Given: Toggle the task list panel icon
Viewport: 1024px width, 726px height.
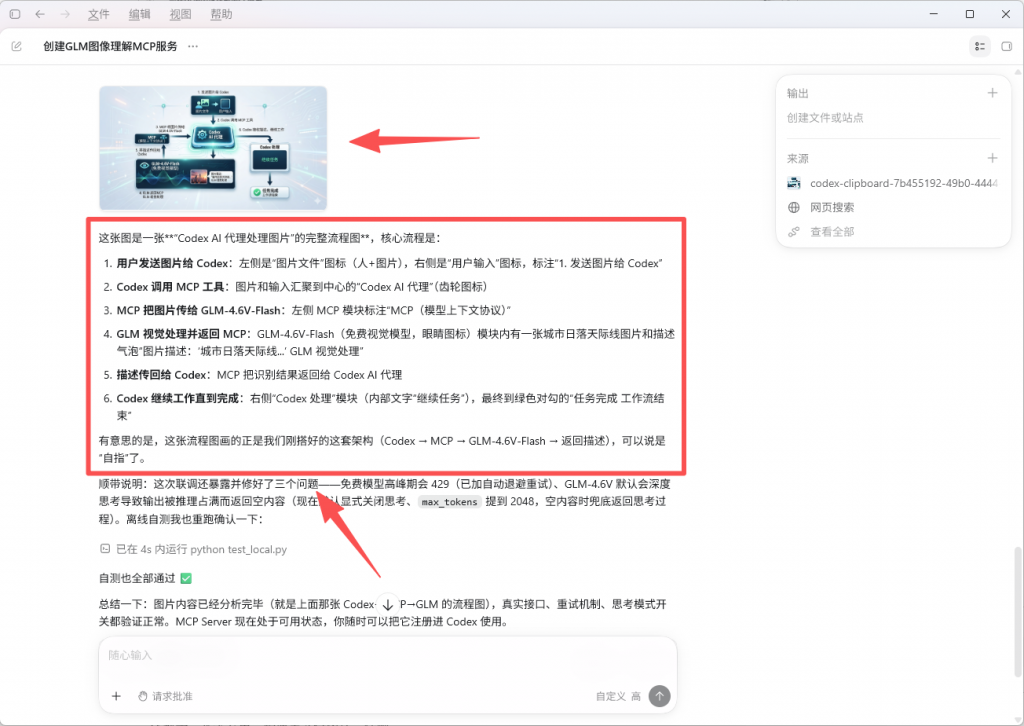Looking at the screenshot, I should point(980,46).
